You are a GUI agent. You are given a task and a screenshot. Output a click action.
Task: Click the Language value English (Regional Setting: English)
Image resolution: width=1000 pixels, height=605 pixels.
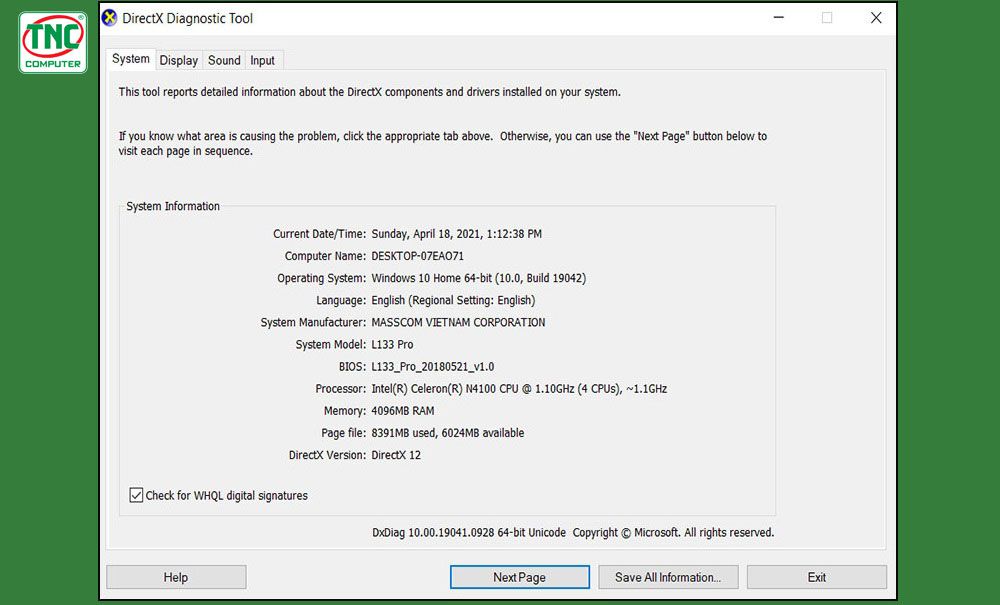coord(453,300)
